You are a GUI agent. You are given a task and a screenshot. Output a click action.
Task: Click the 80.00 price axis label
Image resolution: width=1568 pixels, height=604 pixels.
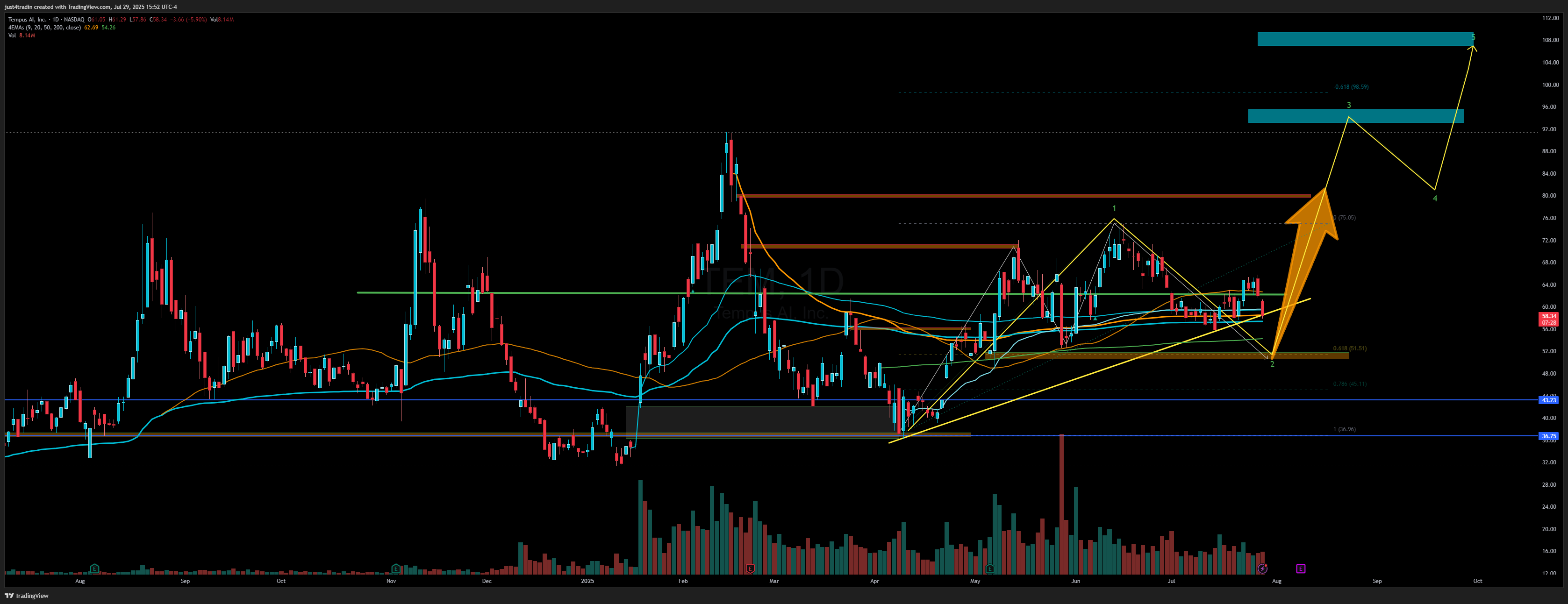1549,196
